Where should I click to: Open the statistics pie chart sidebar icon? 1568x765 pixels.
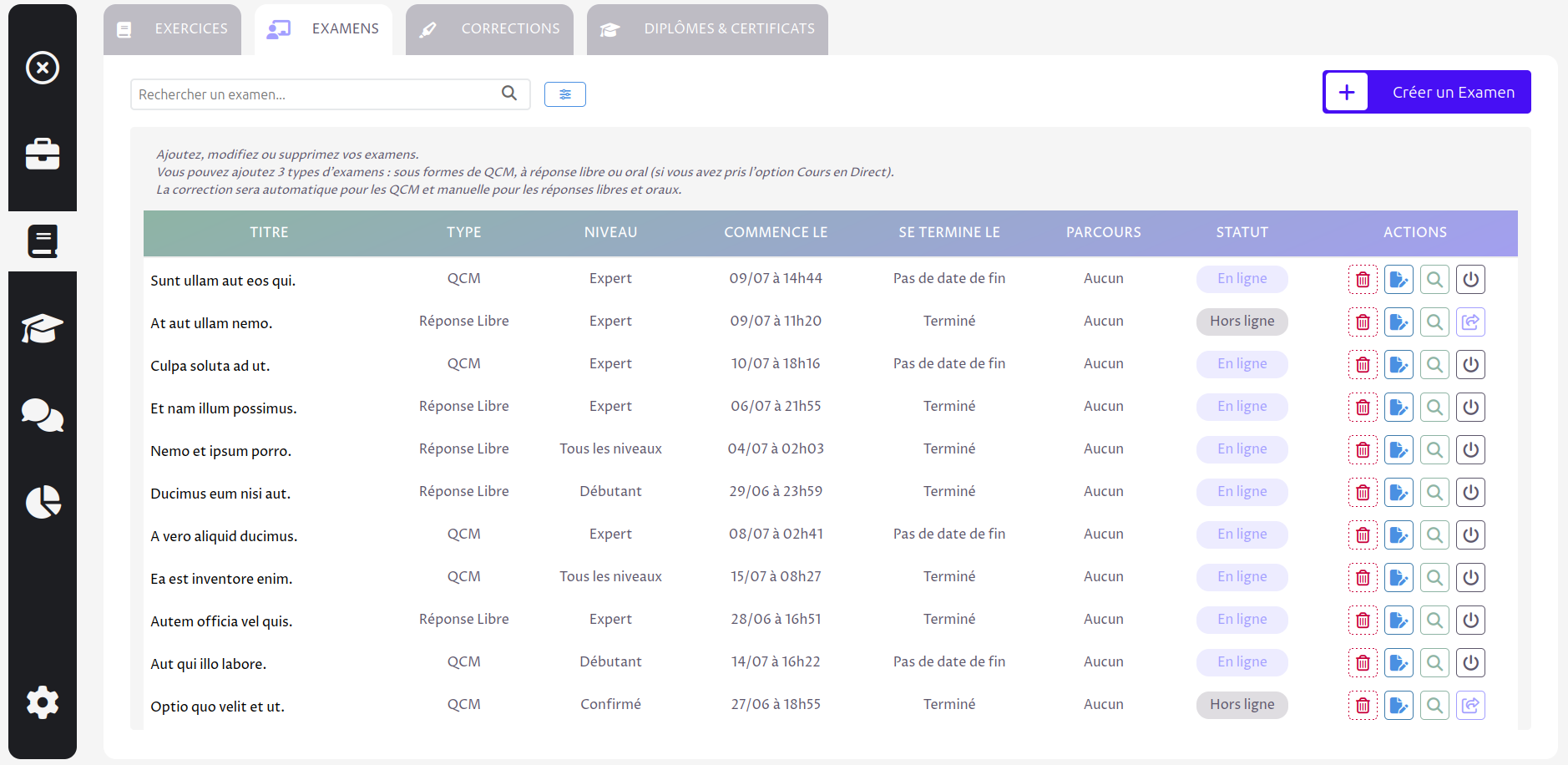tap(42, 502)
